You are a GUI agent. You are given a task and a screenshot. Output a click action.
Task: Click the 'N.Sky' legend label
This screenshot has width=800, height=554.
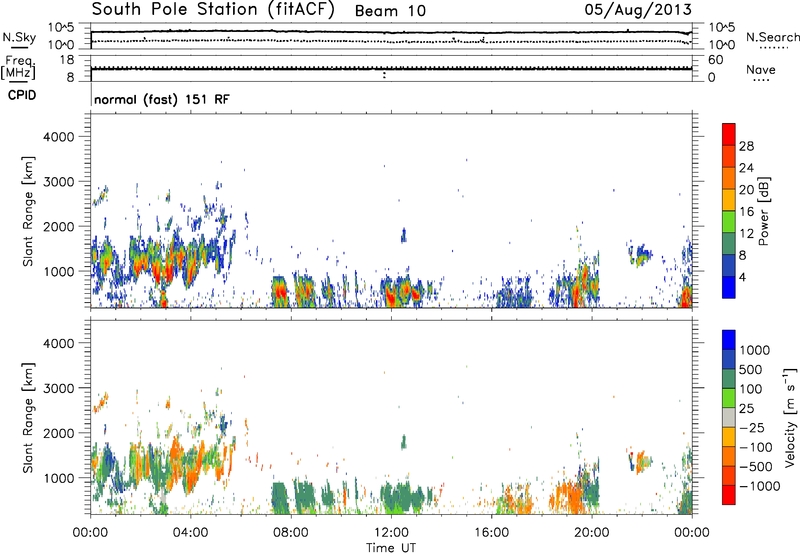click(x=19, y=37)
